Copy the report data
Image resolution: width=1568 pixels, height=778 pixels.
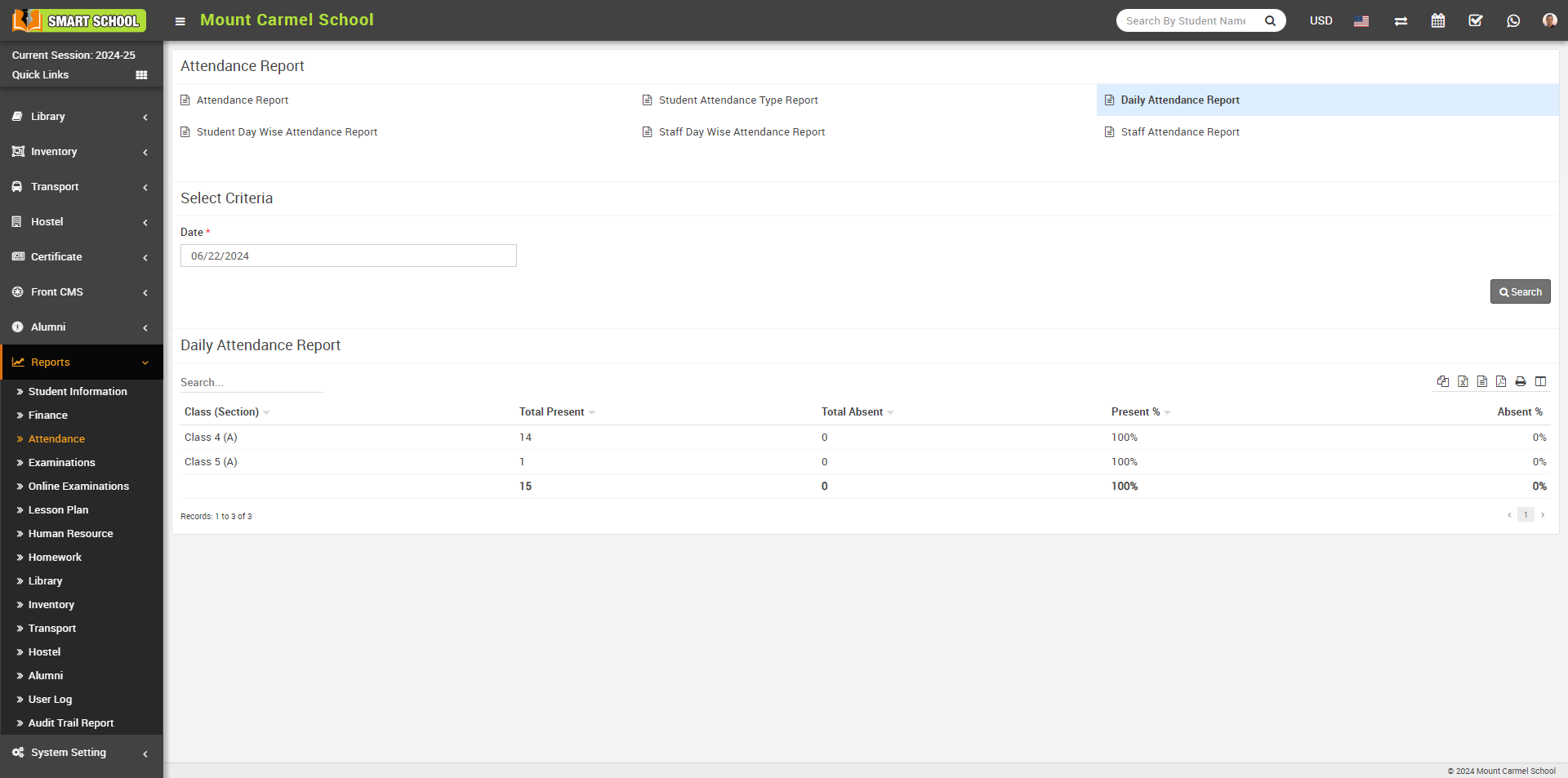(x=1442, y=381)
